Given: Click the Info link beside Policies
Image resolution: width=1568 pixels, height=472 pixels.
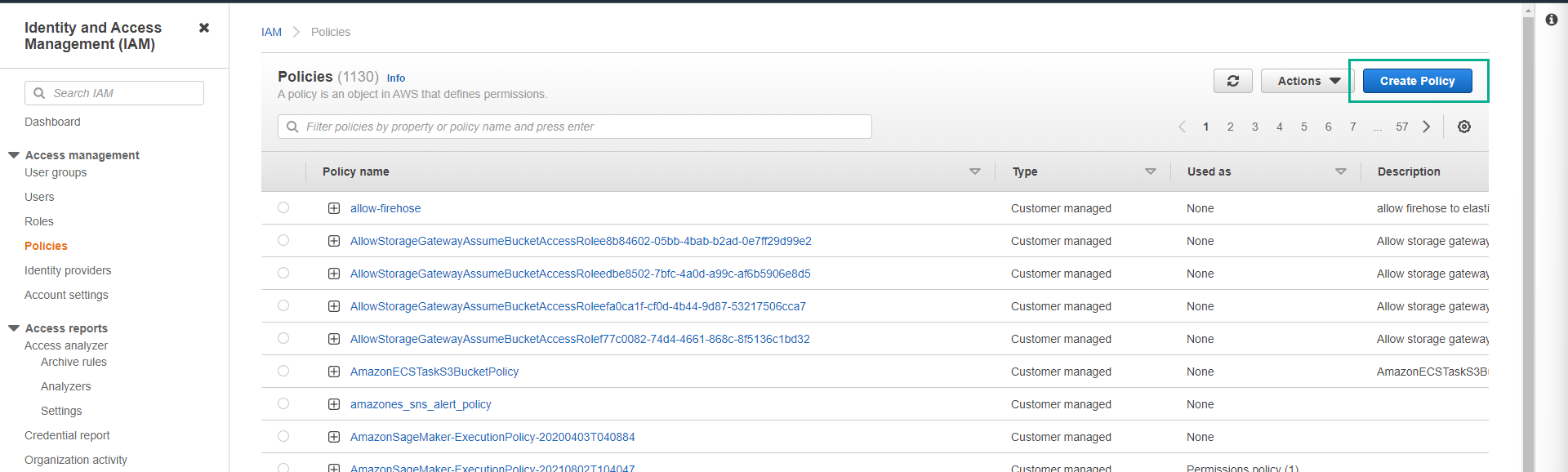Looking at the screenshot, I should tap(396, 78).
